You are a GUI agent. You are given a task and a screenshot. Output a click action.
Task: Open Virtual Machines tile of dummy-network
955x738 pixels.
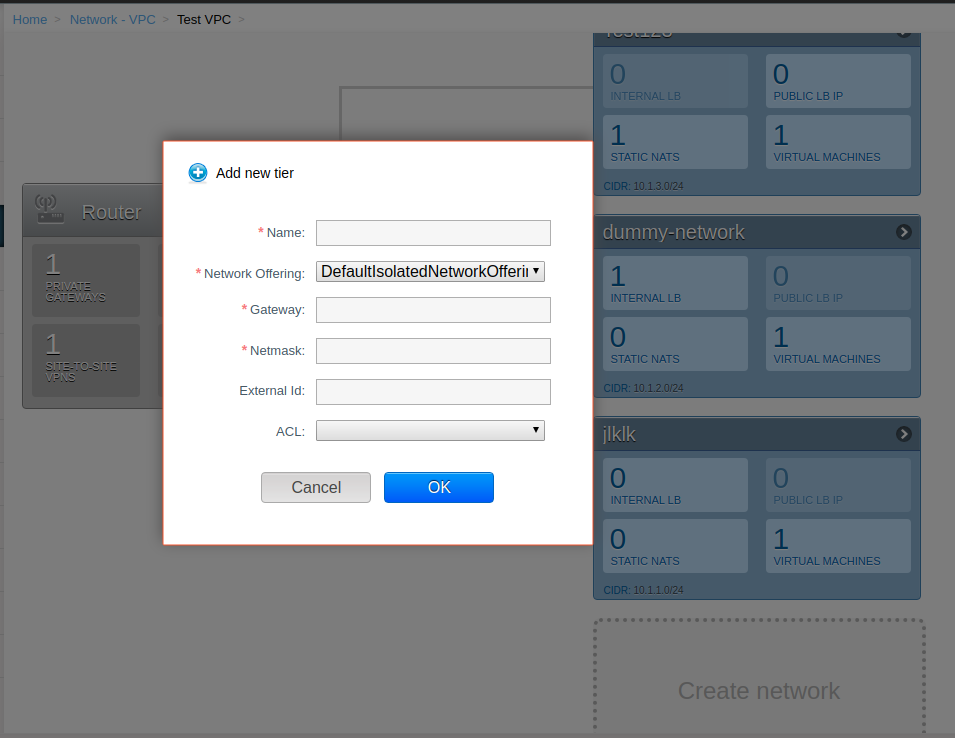(x=838, y=344)
